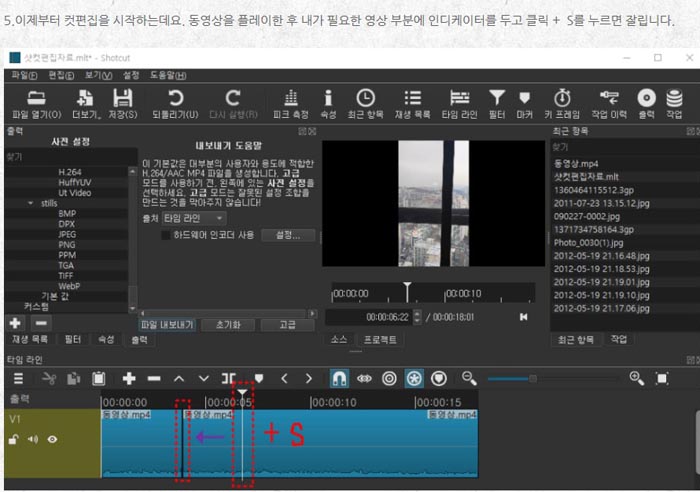
Task: Step the timecode spinner up
Action: point(417,313)
